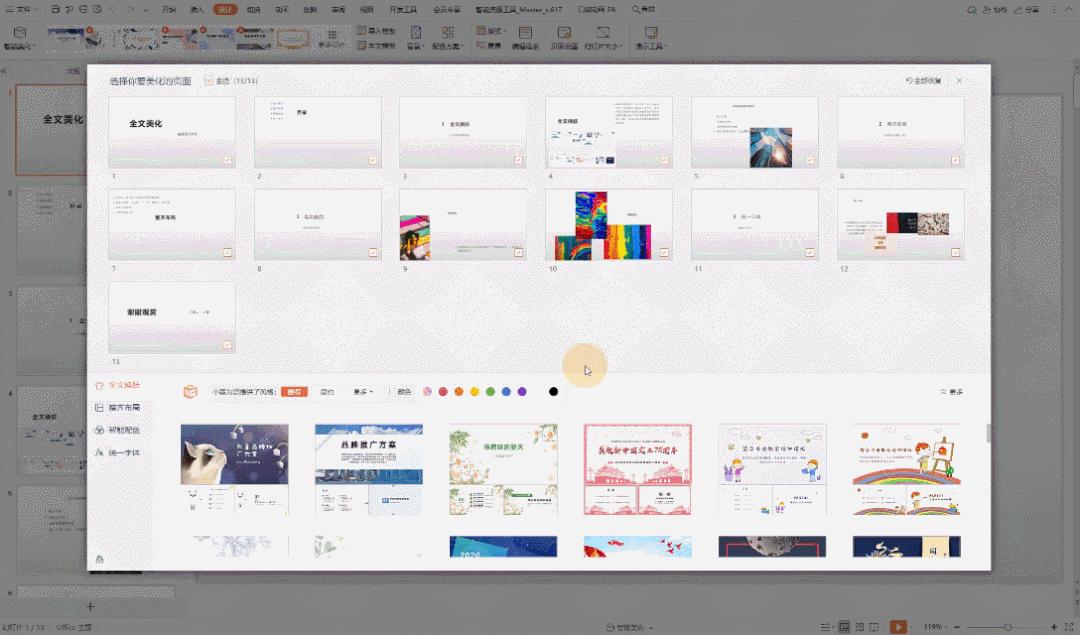Viewport: 1080px width, 635px height.
Task: Switch to the 视图 ribbon tab
Action: [x=366, y=10]
